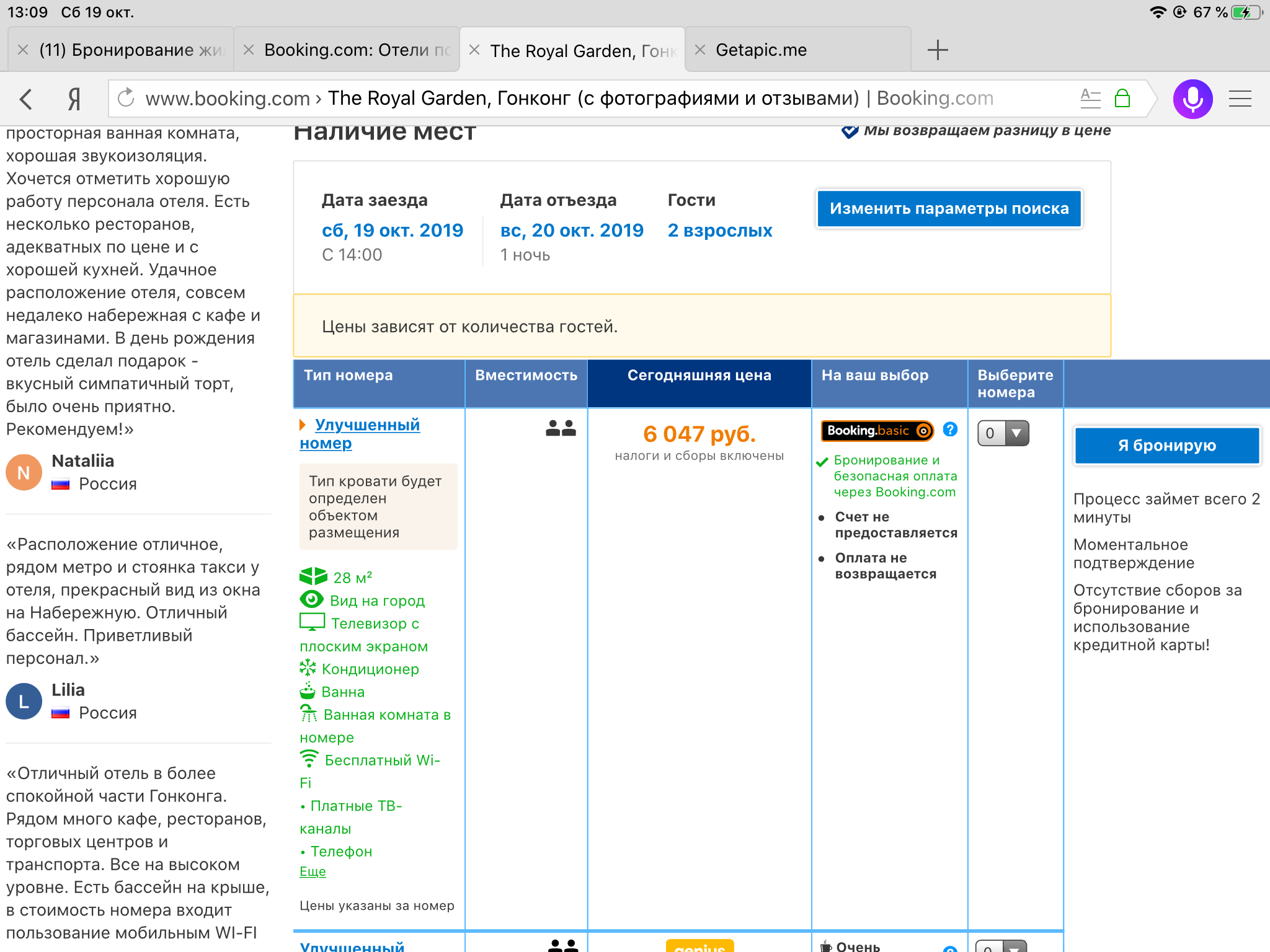This screenshot has width=1270, height=952.
Task: Add a new tab with plus icon
Action: pos(938,50)
